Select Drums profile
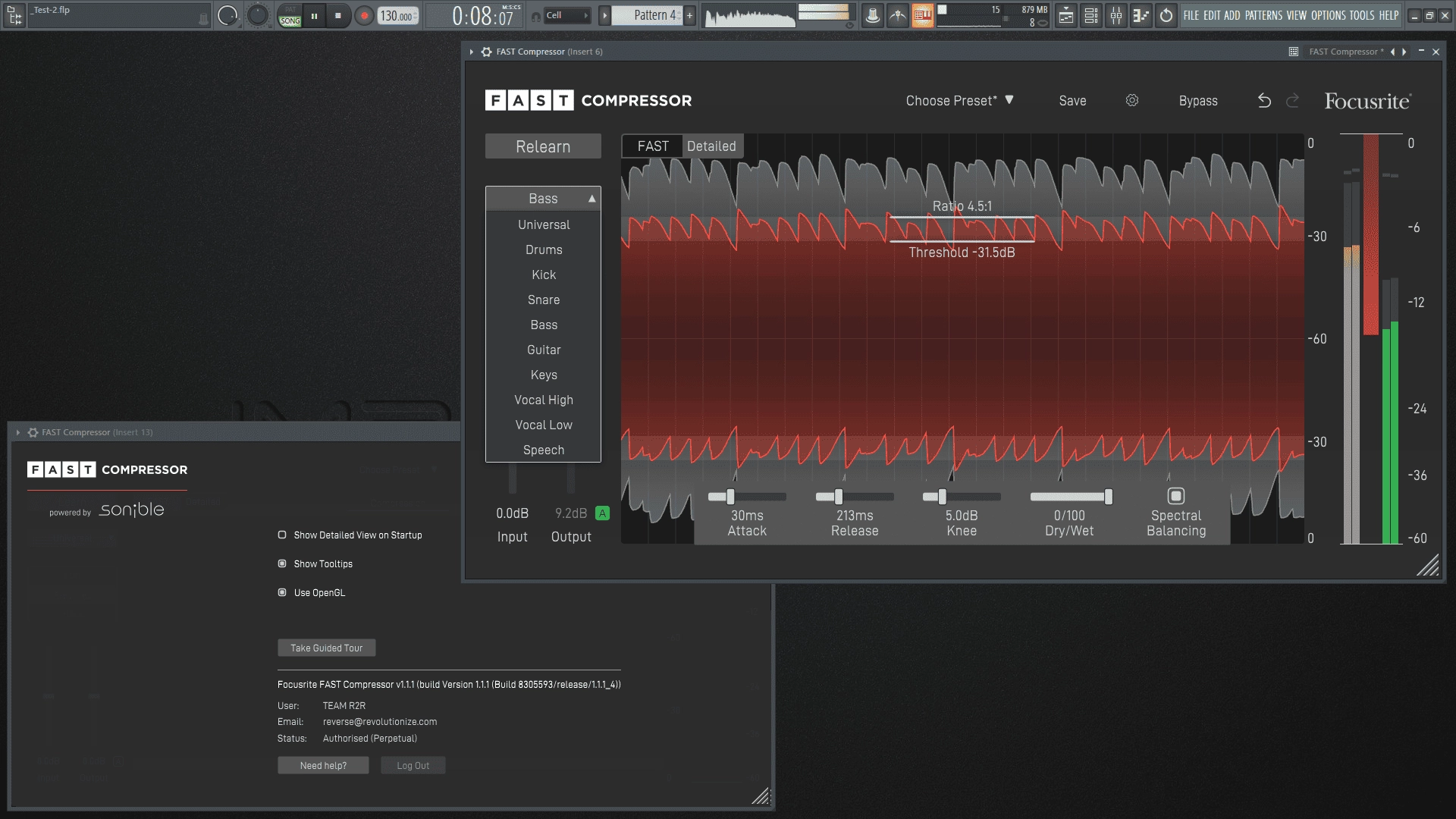The height and width of the screenshot is (819, 1456). pos(544,249)
